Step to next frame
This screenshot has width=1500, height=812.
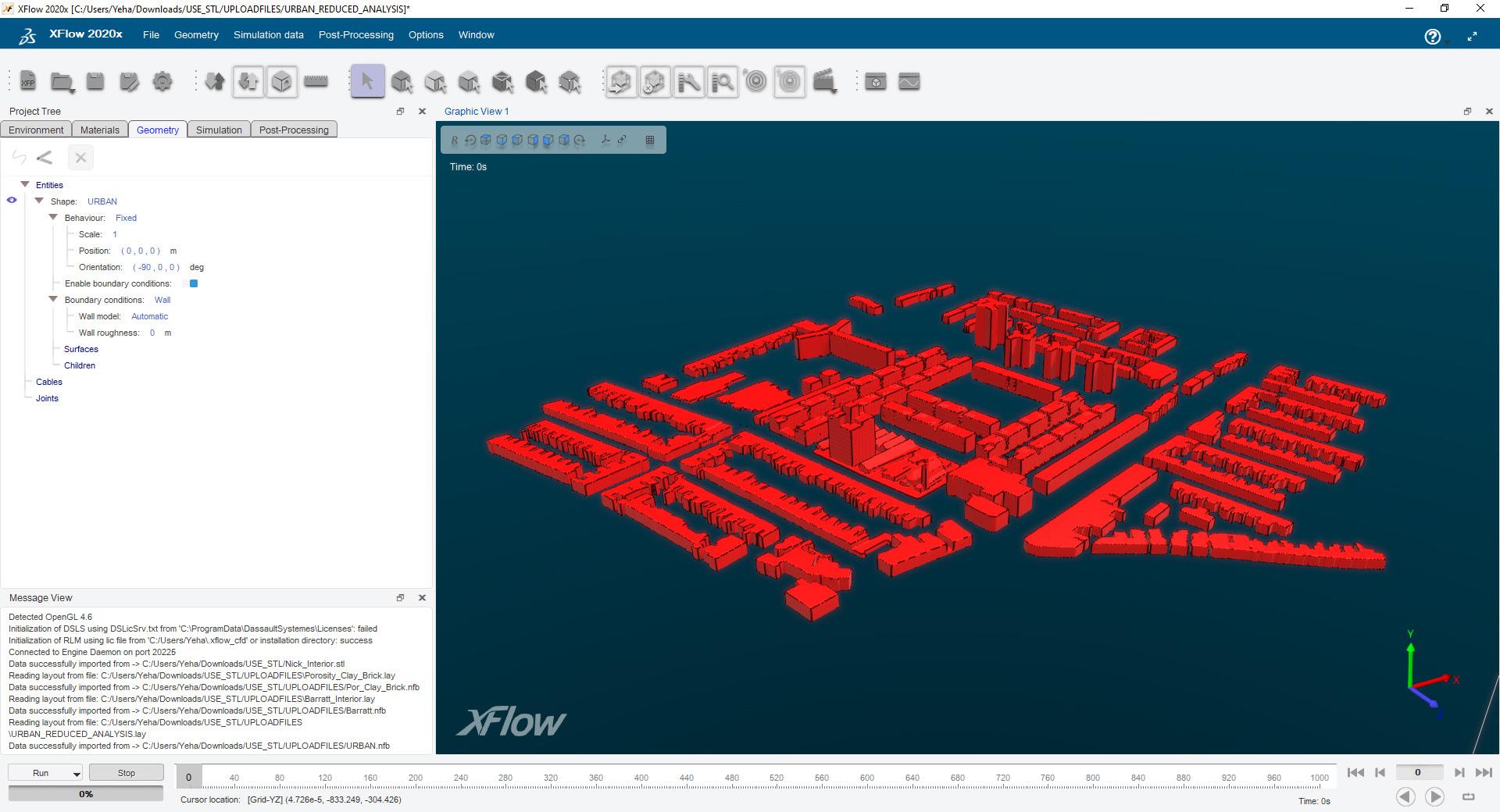click(x=1459, y=772)
